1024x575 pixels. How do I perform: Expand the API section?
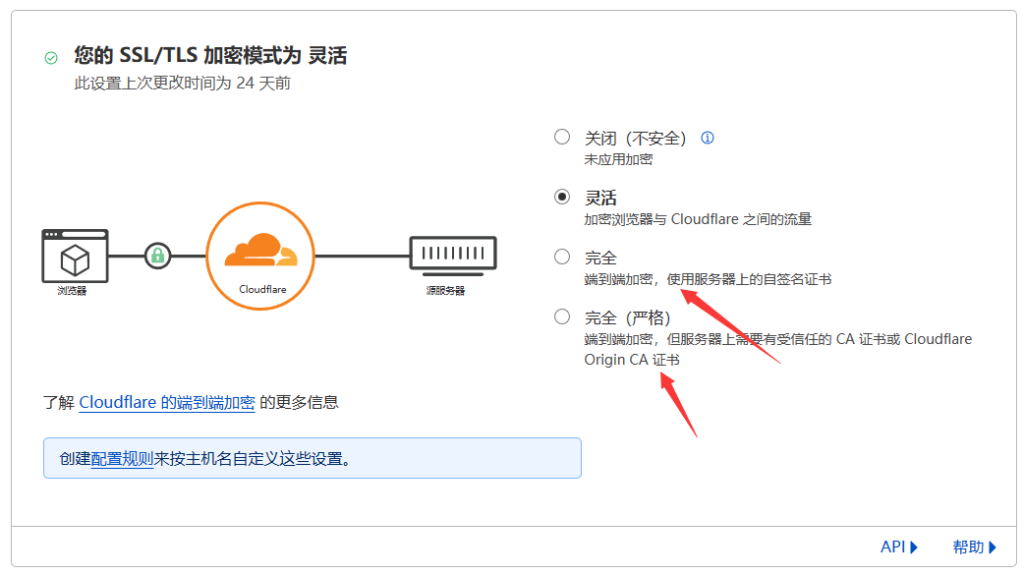coord(899,547)
